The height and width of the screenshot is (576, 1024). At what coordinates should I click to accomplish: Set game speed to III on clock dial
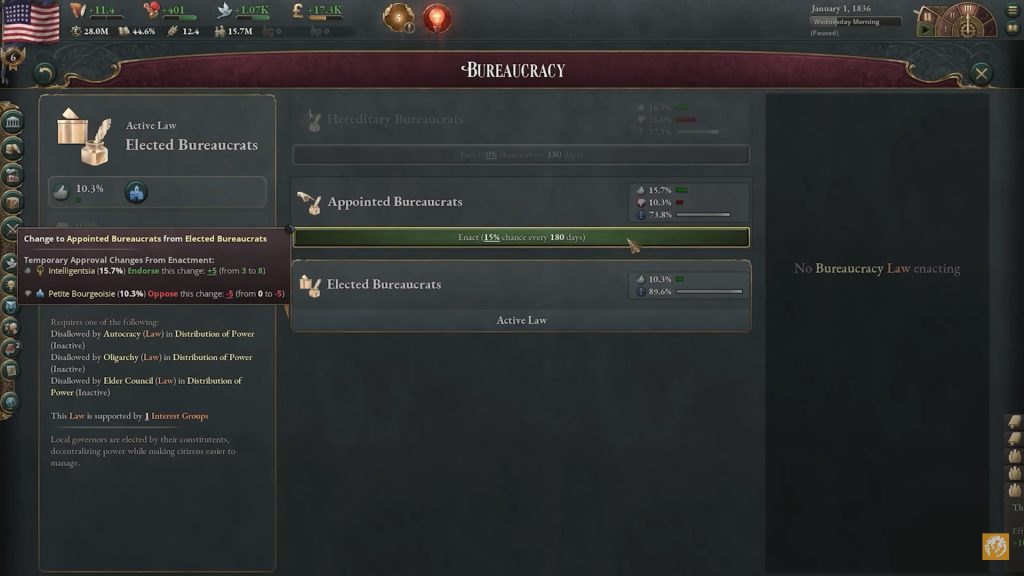tap(967, 9)
